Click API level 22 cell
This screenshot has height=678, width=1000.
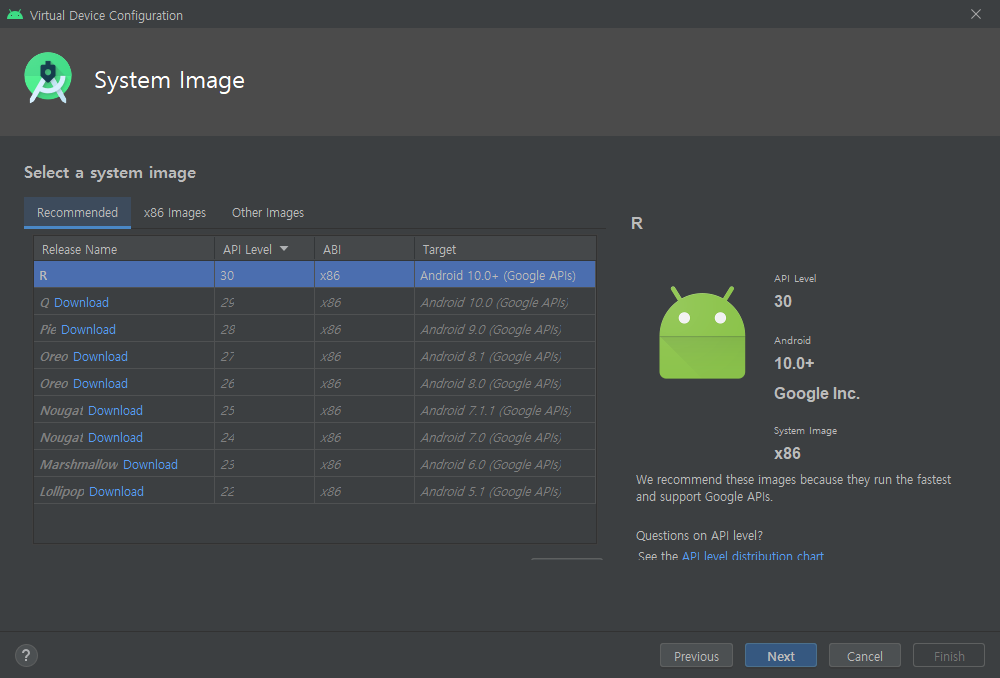(x=264, y=491)
